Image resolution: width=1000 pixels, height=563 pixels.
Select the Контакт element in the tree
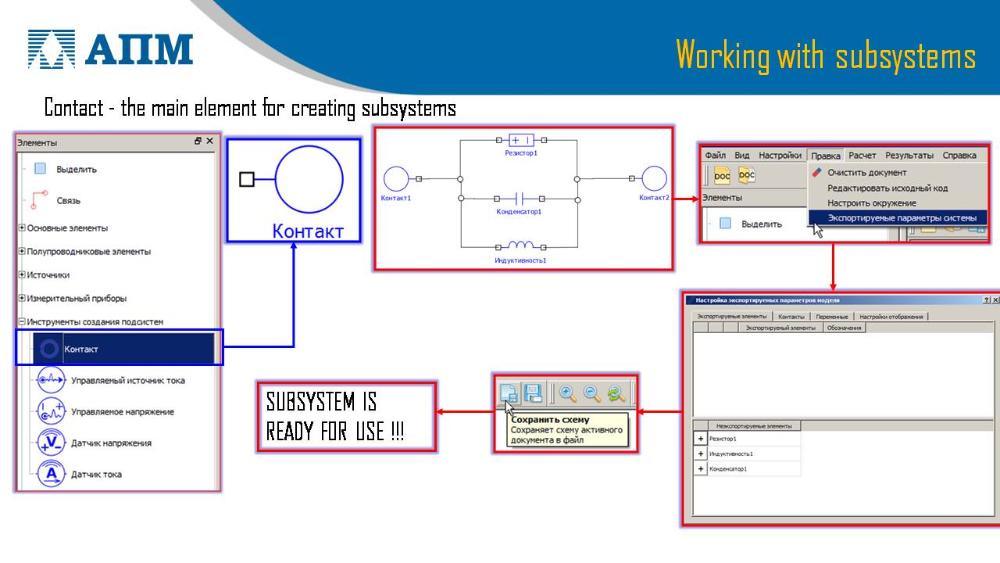pos(81,349)
